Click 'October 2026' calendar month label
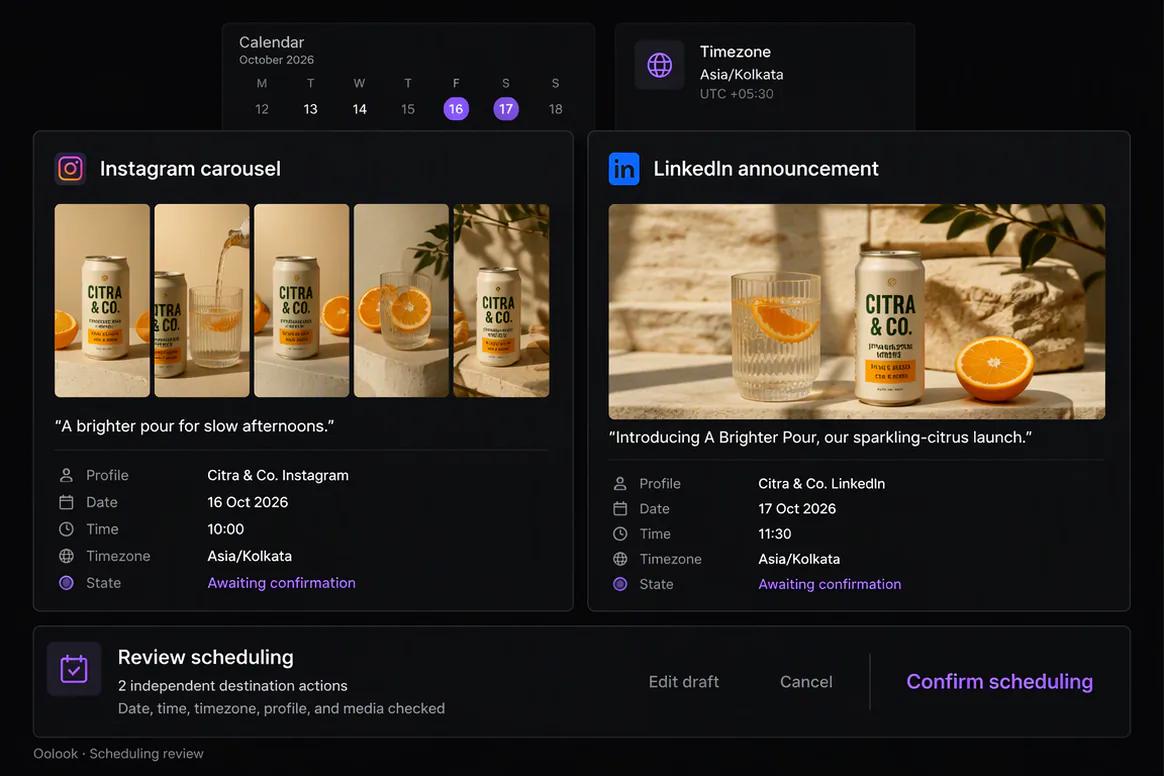This screenshot has width=1164, height=776. tap(276, 59)
